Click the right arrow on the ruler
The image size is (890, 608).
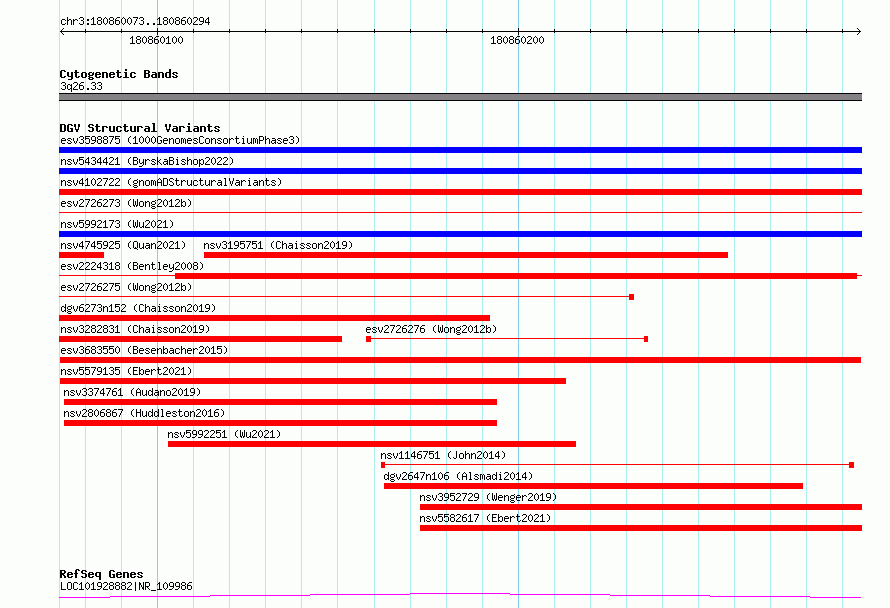tap(858, 31)
